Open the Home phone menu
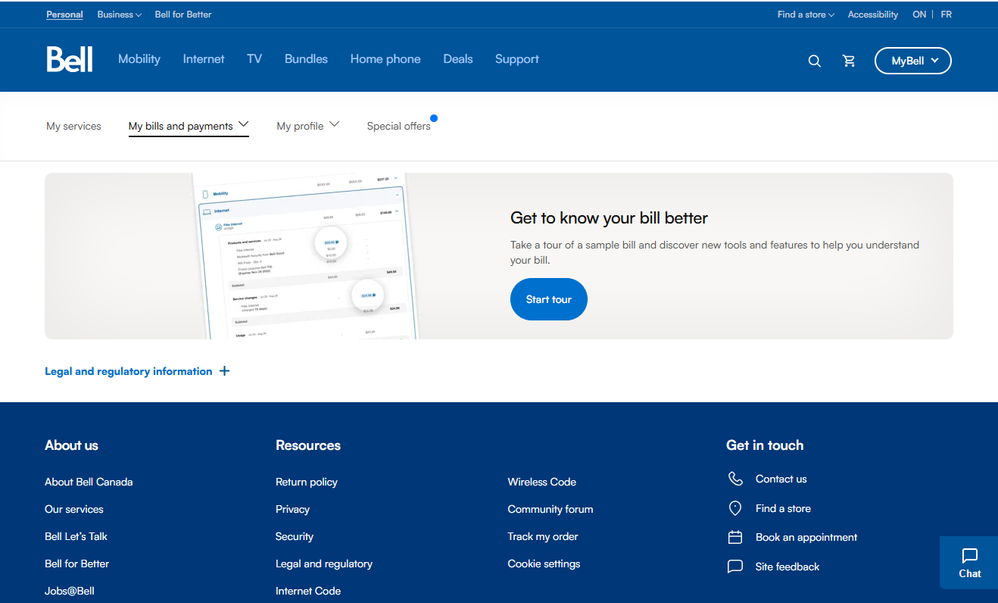This screenshot has height=603, width=998. [x=385, y=59]
